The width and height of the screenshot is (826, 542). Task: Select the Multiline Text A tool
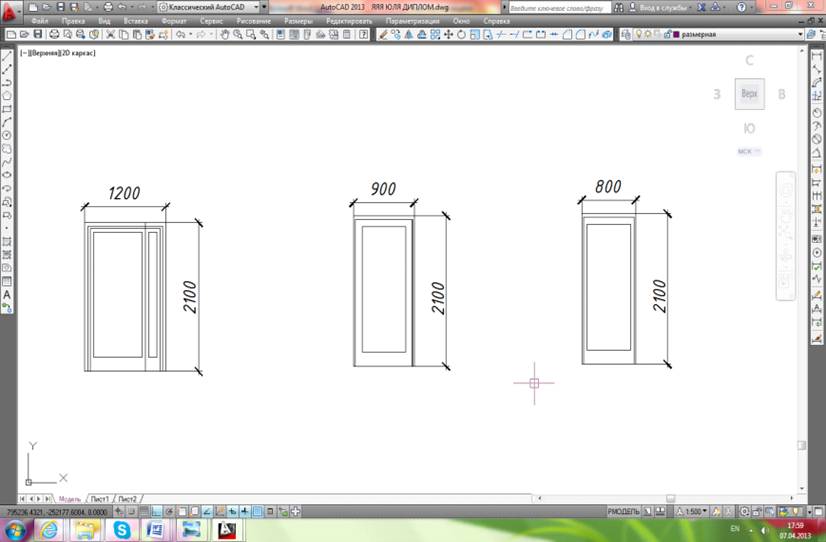click(x=7, y=294)
